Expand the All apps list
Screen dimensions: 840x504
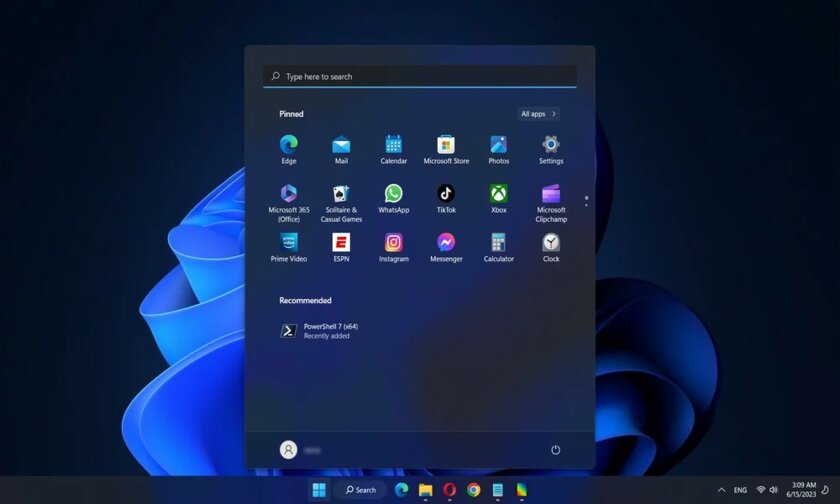(x=538, y=114)
